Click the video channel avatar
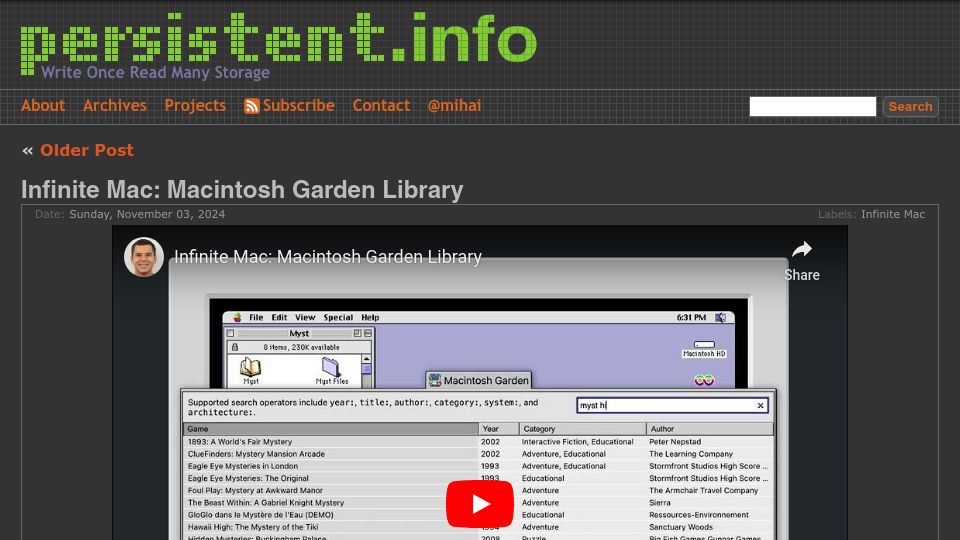 [x=144, y=257]
